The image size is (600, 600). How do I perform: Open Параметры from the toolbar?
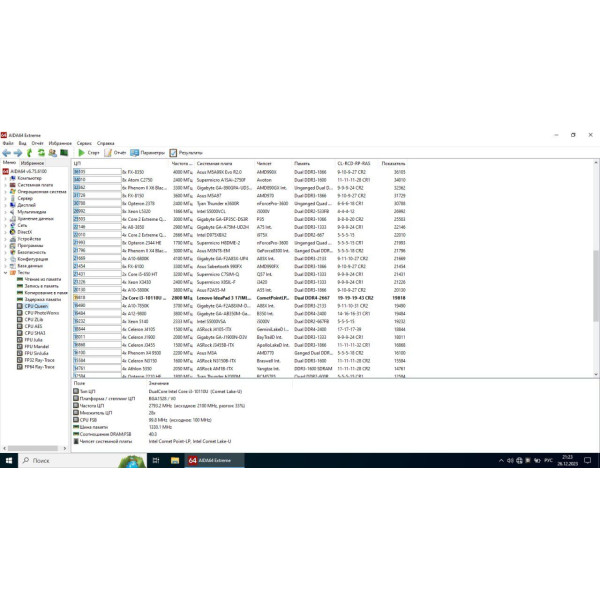pyautogui.click(x=147, y=153)
